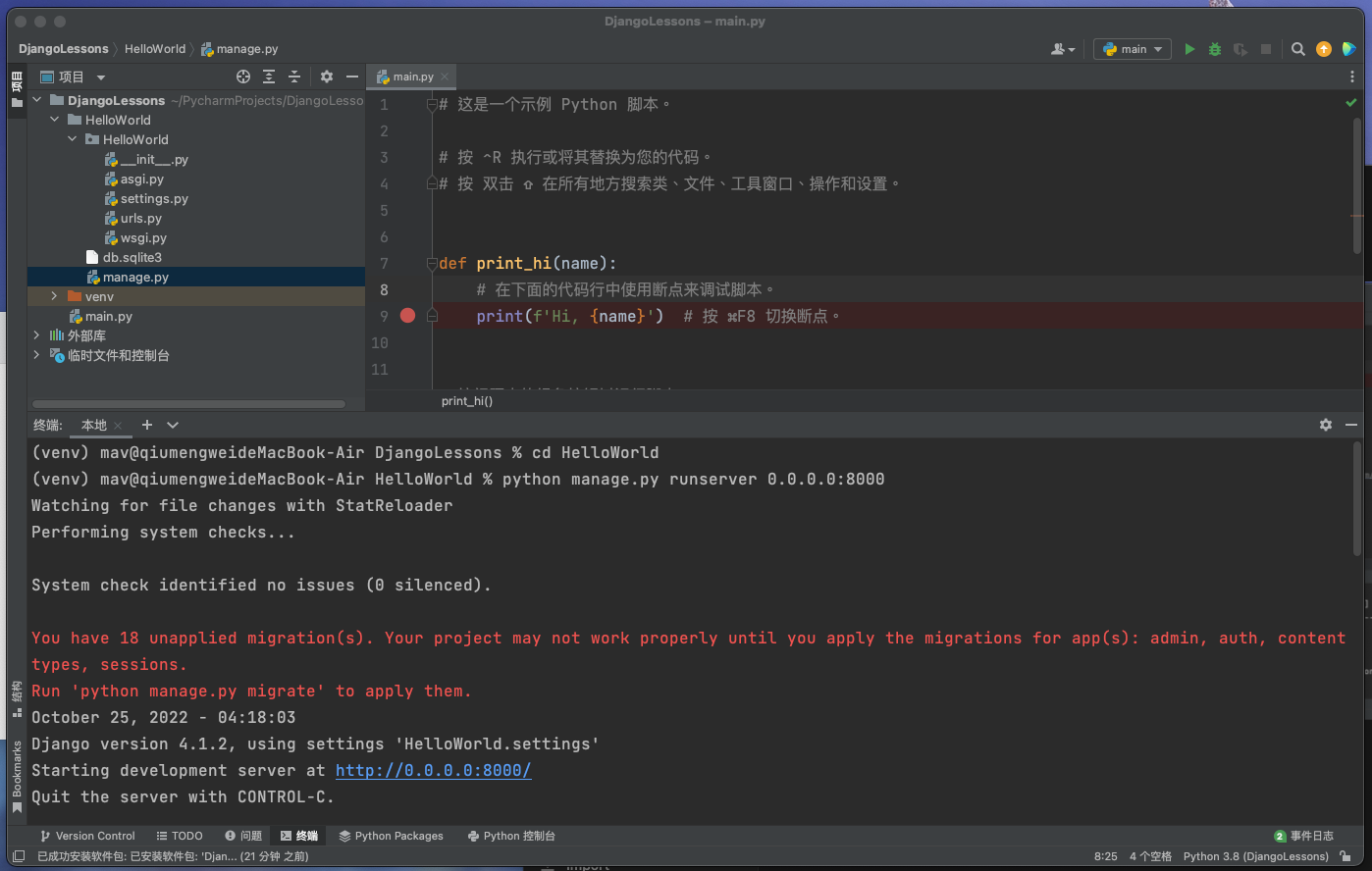
Task: Collapse all items in project tree
Action: click(x=293, y=77)
